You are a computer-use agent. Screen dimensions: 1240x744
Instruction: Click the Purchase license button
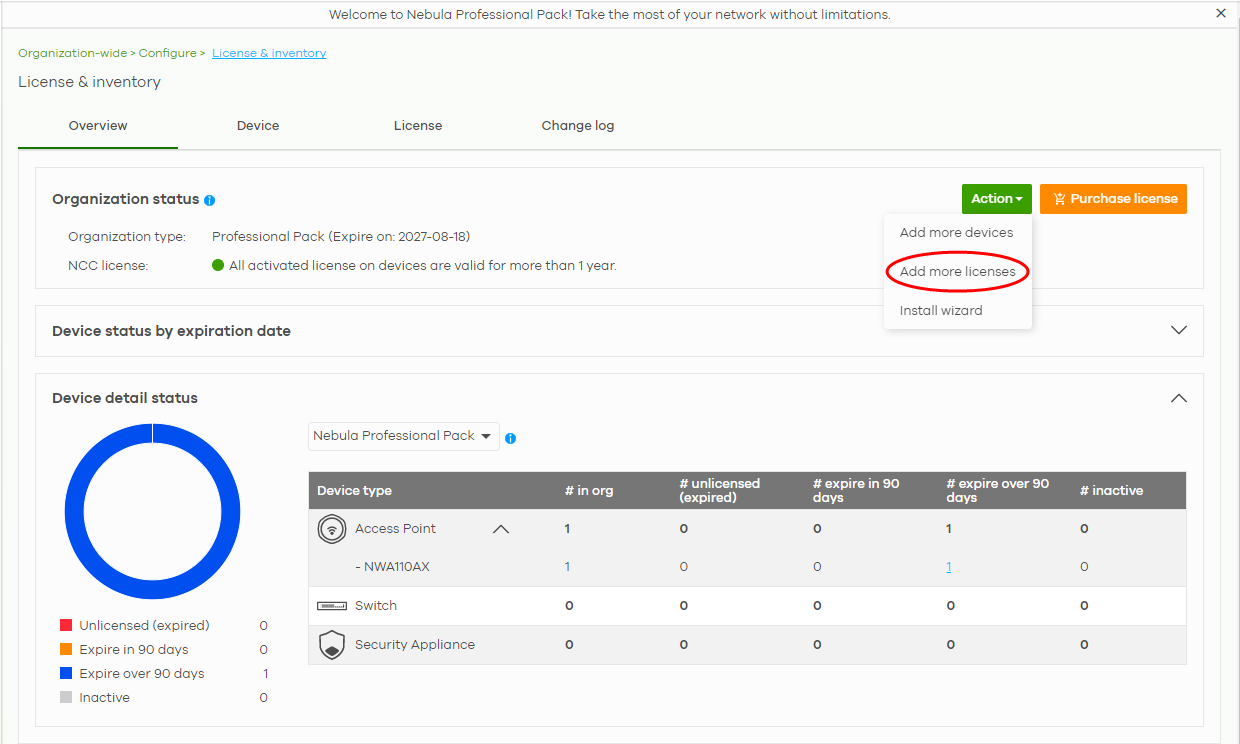(x=1113, y=199)
